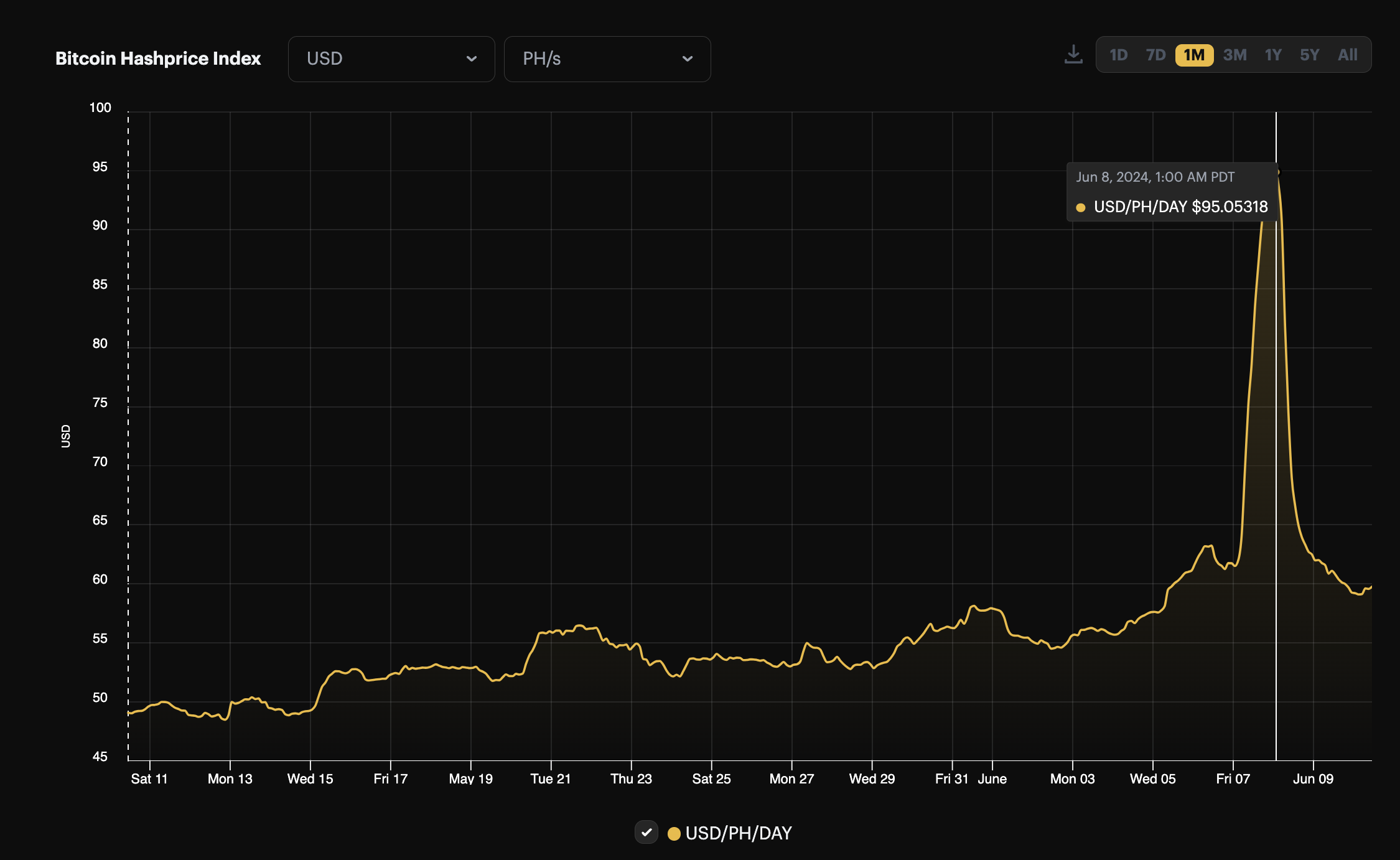1400x860 pixels.
Task: Click the yellow USD/PH/DAY legend dot
Action: coord(674,833)
